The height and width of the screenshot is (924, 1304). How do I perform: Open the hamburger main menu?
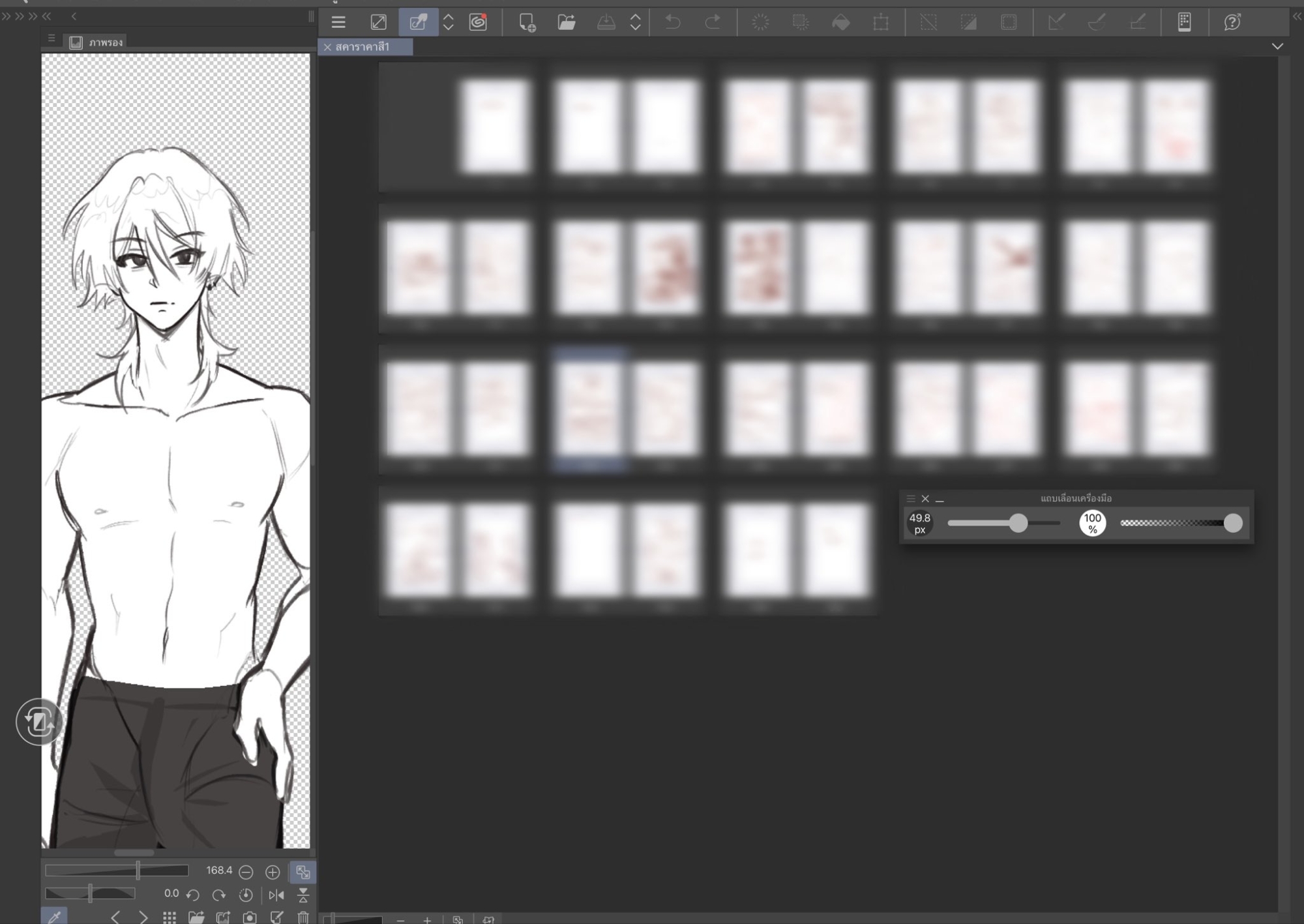click(338, 22)
